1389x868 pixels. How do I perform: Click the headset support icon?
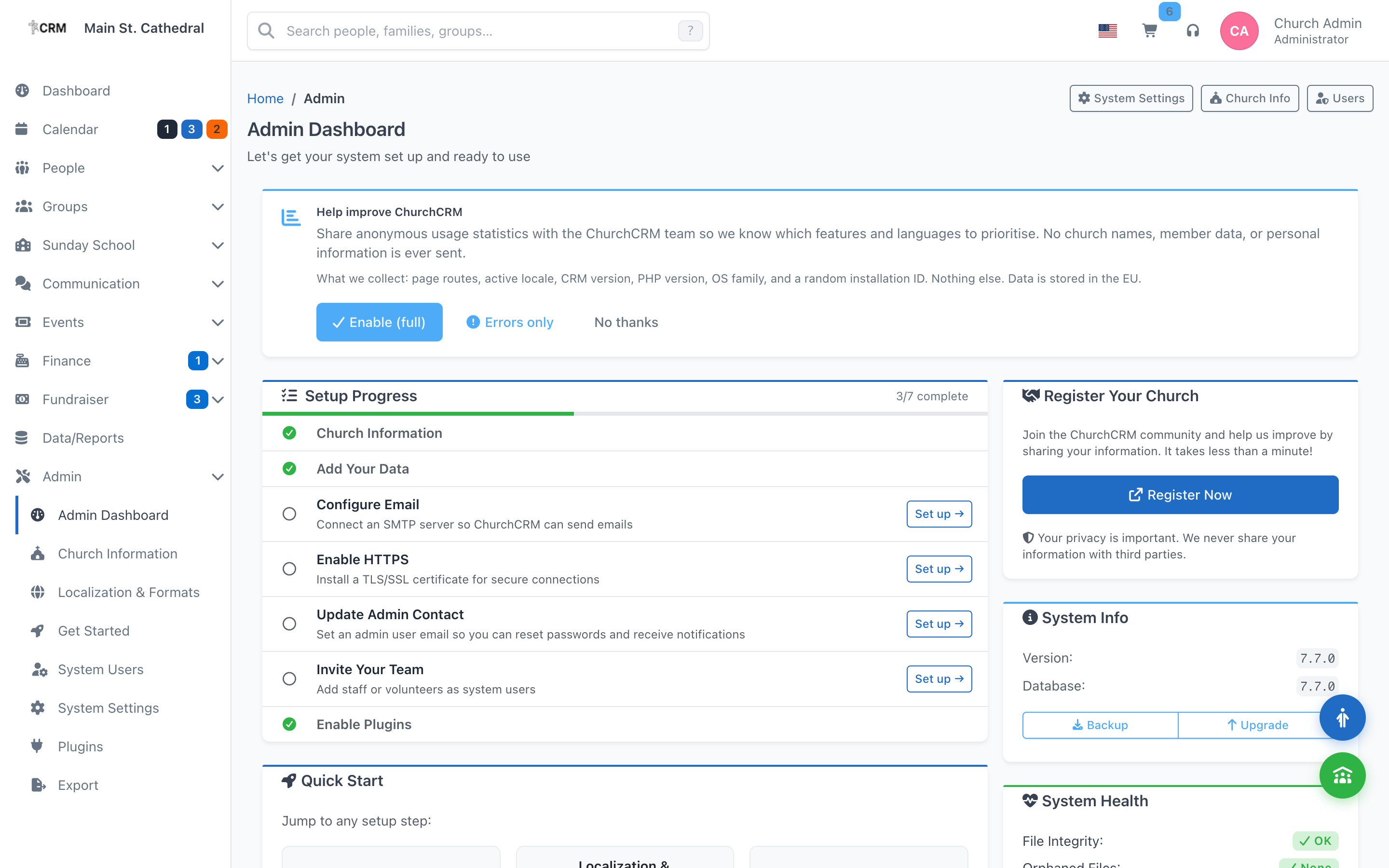1193,30
